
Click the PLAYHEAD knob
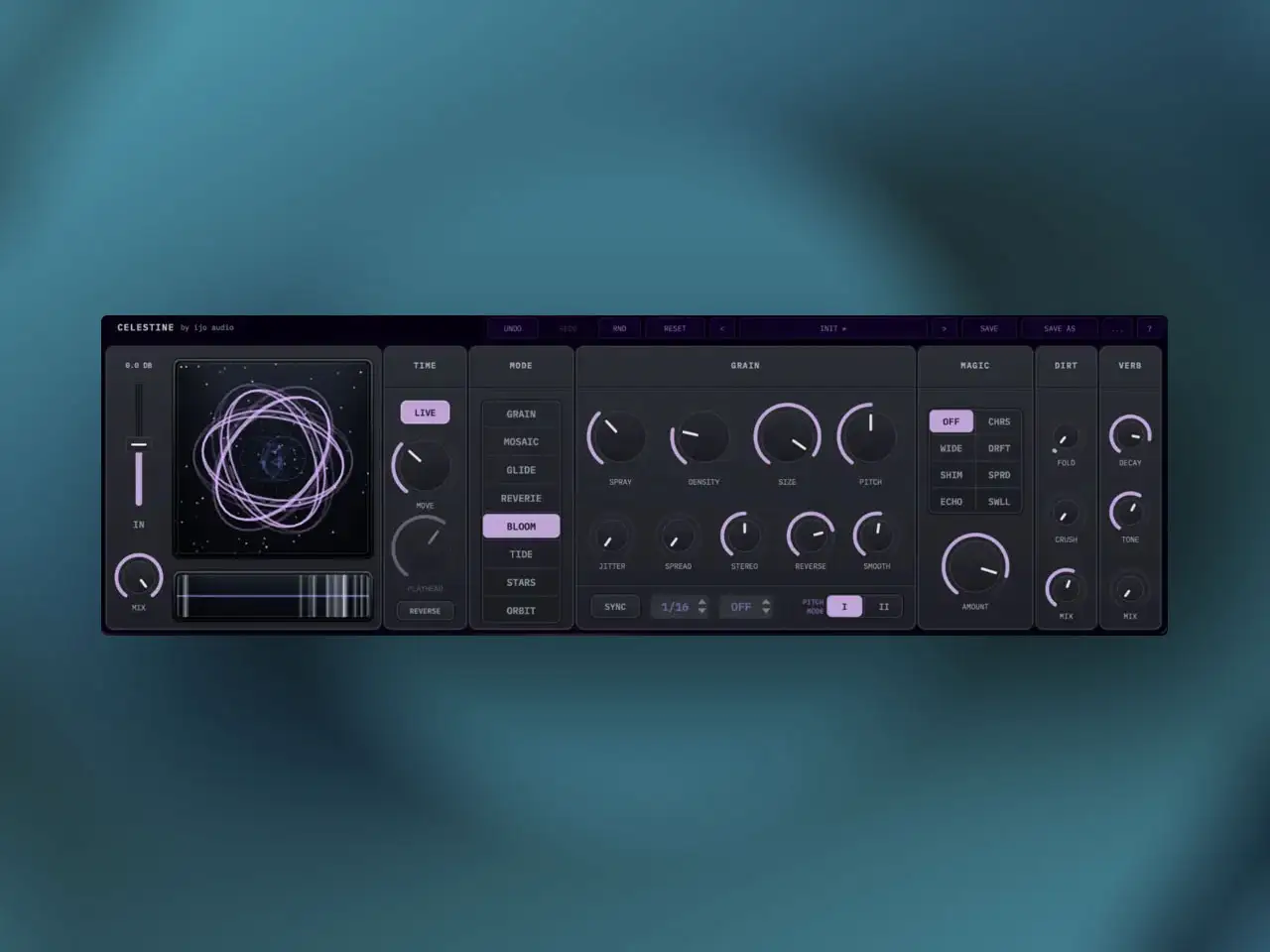point(422,548)
